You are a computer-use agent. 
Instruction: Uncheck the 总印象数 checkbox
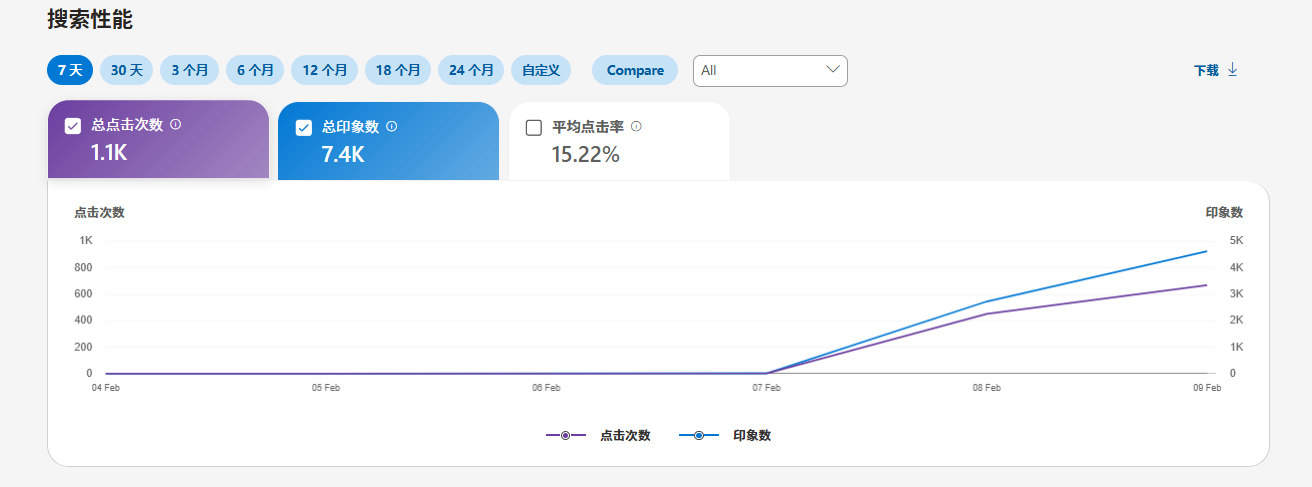coord(304,127)
